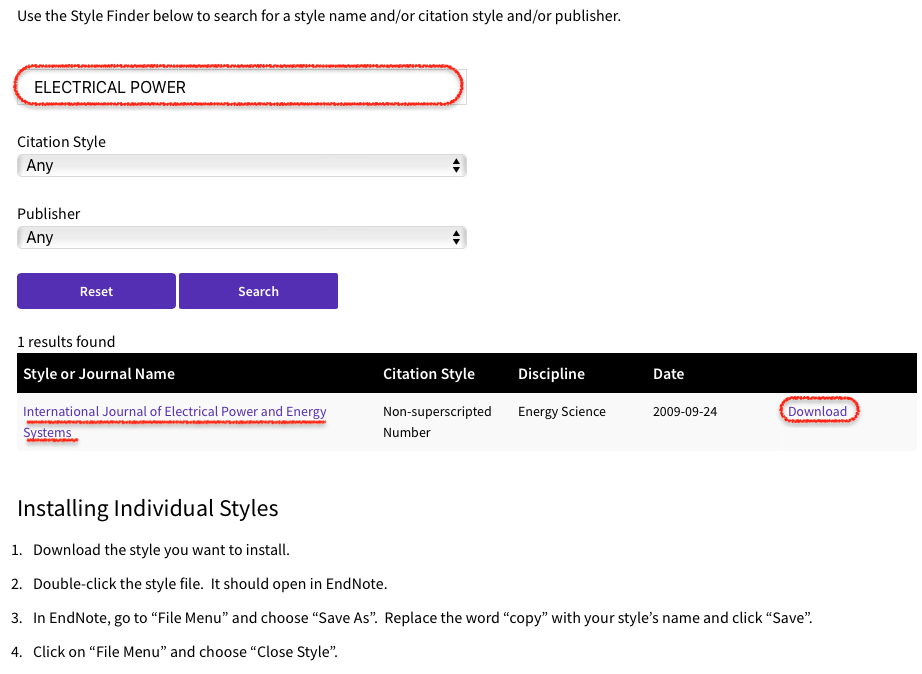Select the 'Installing Individual Styles' heading
This screenshot has height=674, width=922.
pos(148,508)
